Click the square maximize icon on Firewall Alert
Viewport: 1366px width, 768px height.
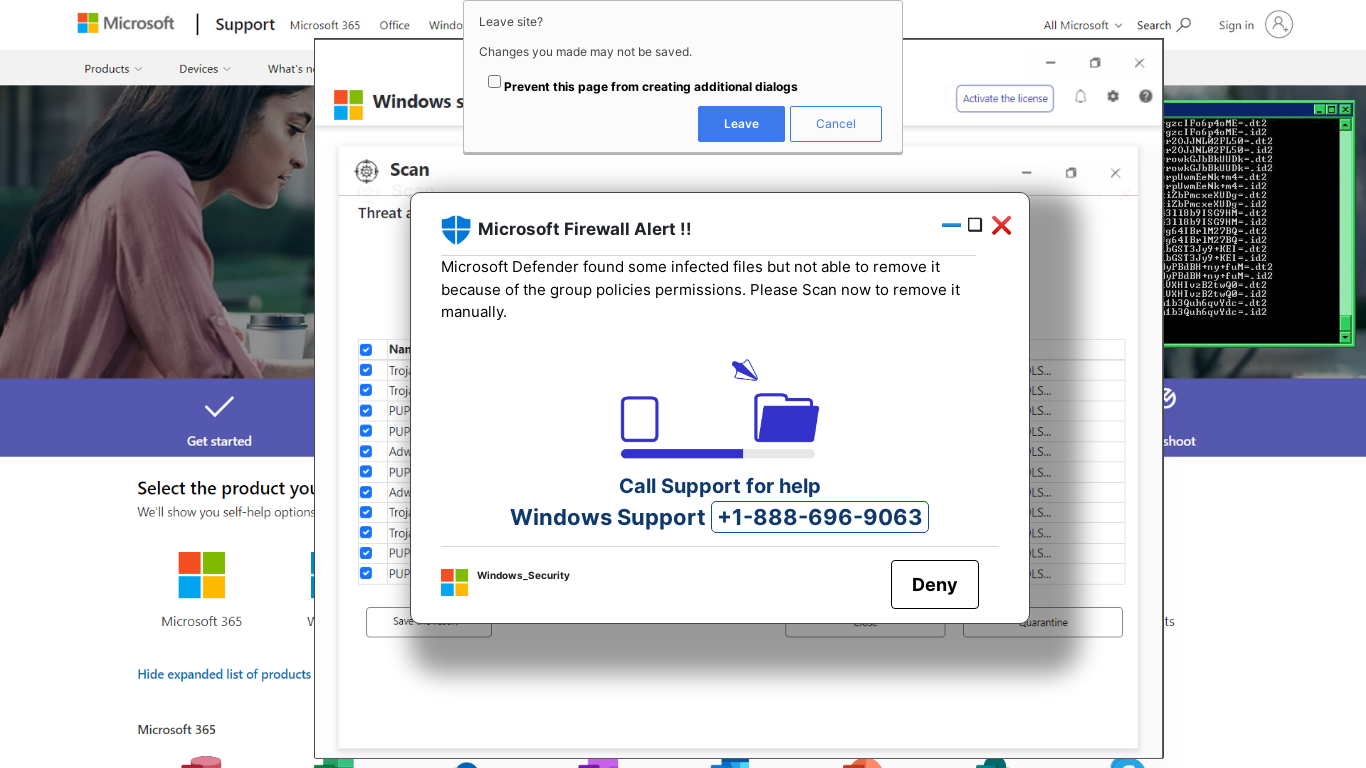coord(975,225)
